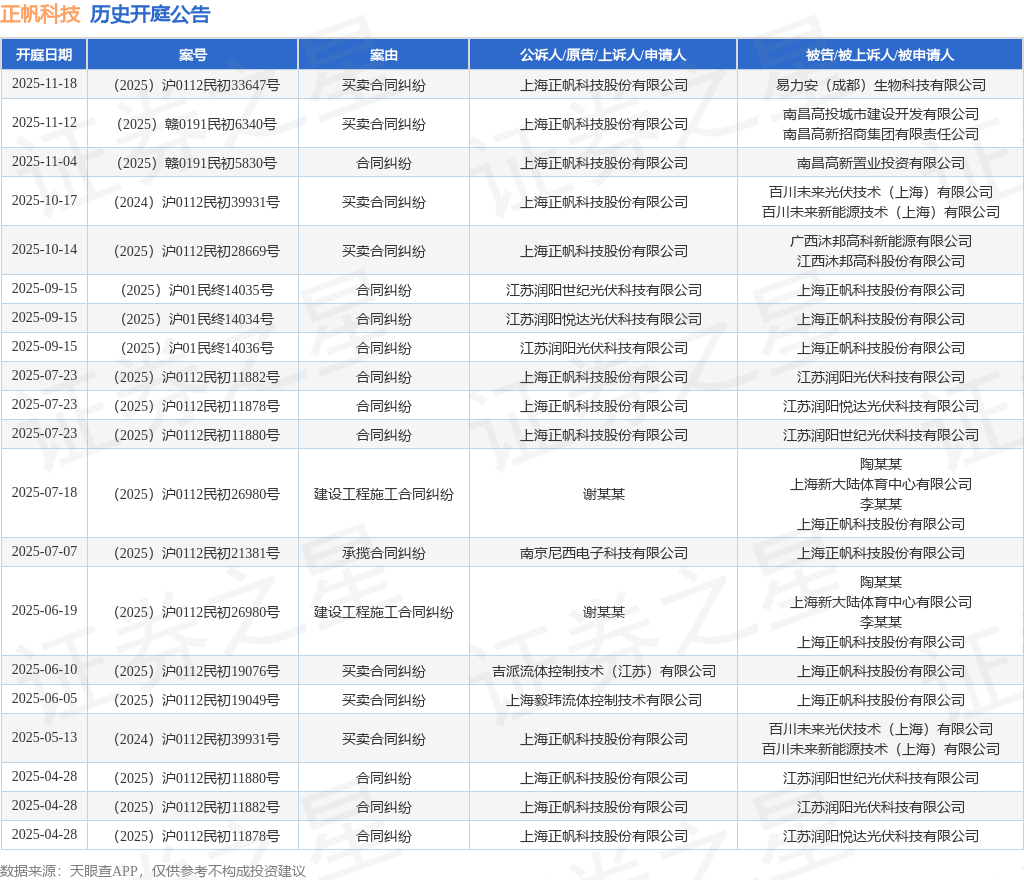
Task: Select the 开庭日期 column header
Action: 44,55
